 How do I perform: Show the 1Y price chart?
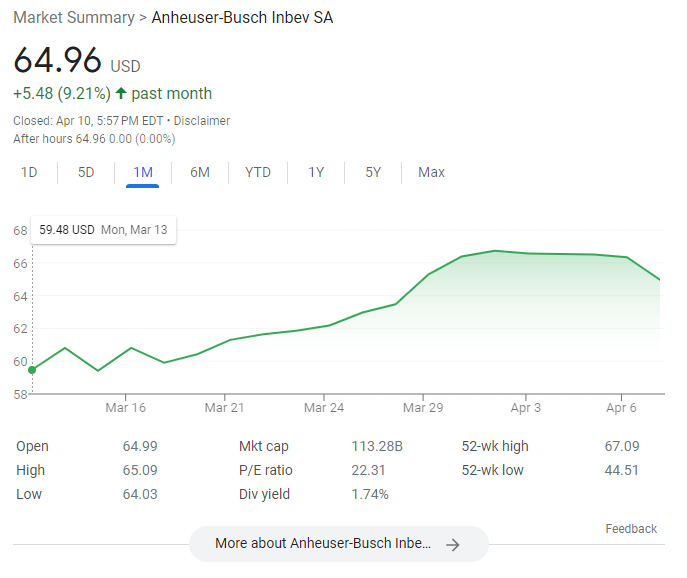(316, 172)
